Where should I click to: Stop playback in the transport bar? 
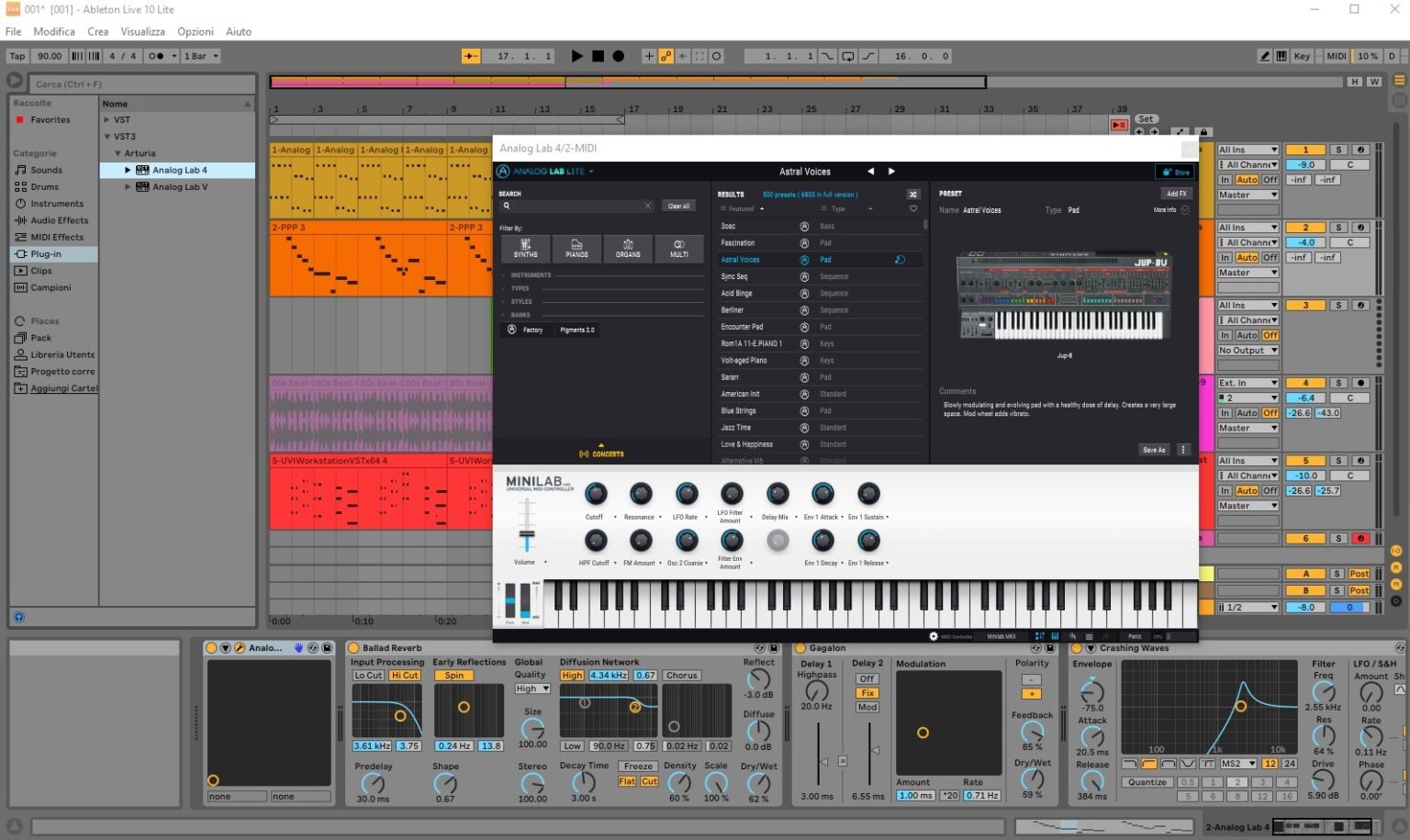tap(598, 56)
